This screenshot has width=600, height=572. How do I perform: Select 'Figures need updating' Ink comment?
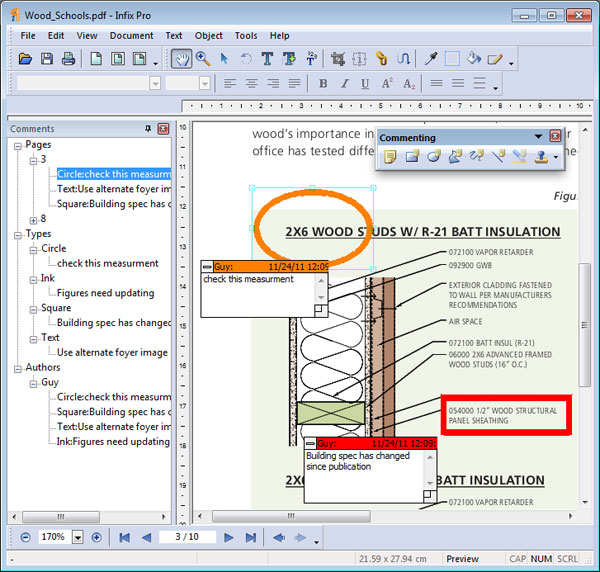coord(105,293)
